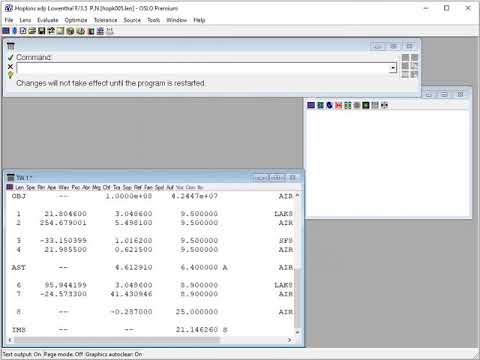480x360 pixels.
Task: Click AST thickness value 4.612910
Action: point(134,267)
